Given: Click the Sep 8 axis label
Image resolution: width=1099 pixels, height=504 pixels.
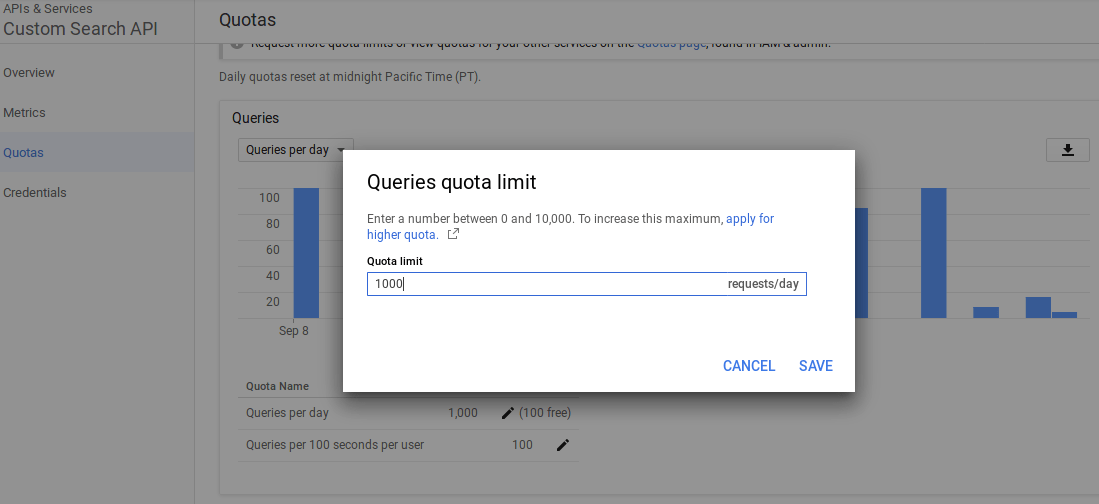Looking at the screenshot, I should [x=294, y=331].
